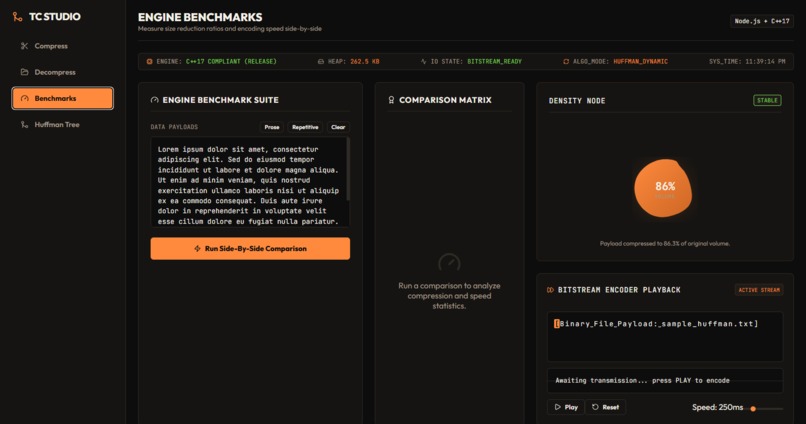Click the HEAP memory icon
This screenshot has height=424, width=806.
321,61
